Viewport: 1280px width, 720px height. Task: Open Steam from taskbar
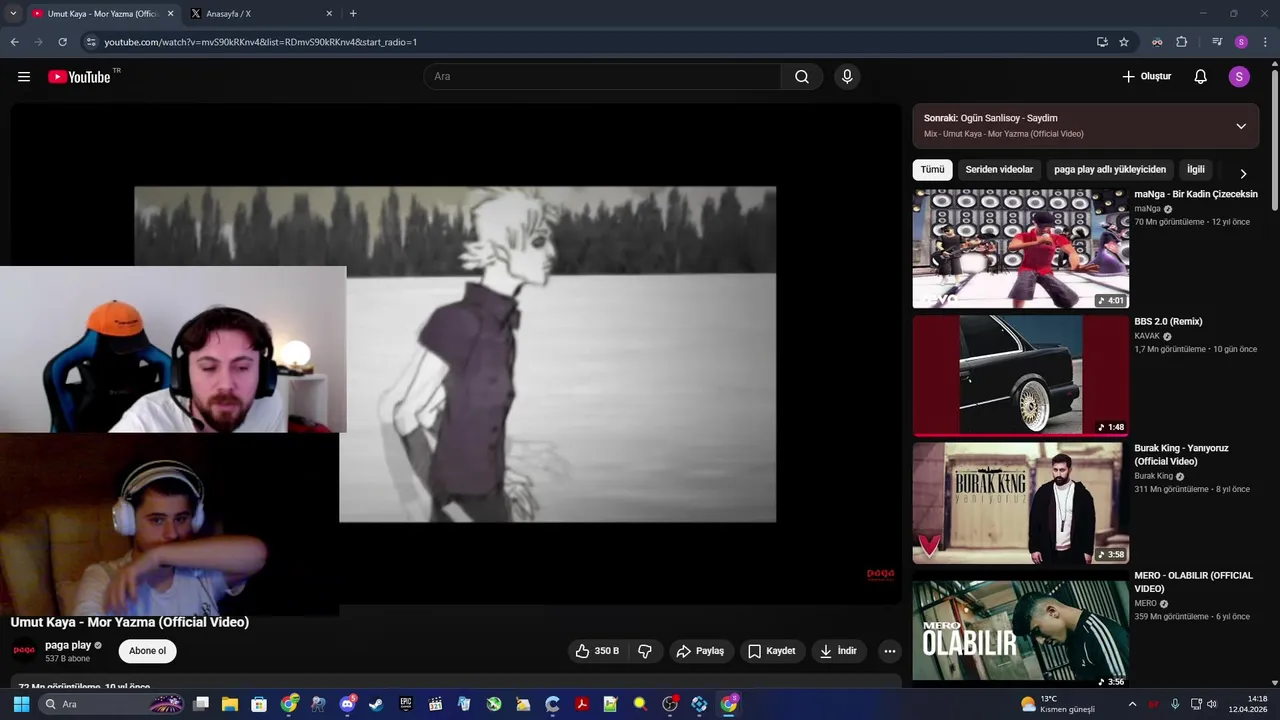pos(376,704)
